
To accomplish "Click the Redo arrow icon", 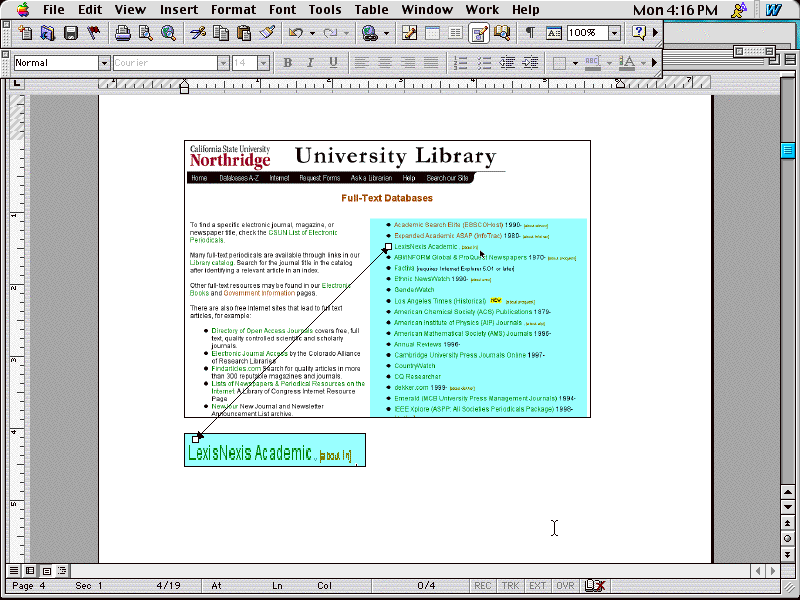I will point(330,33).
